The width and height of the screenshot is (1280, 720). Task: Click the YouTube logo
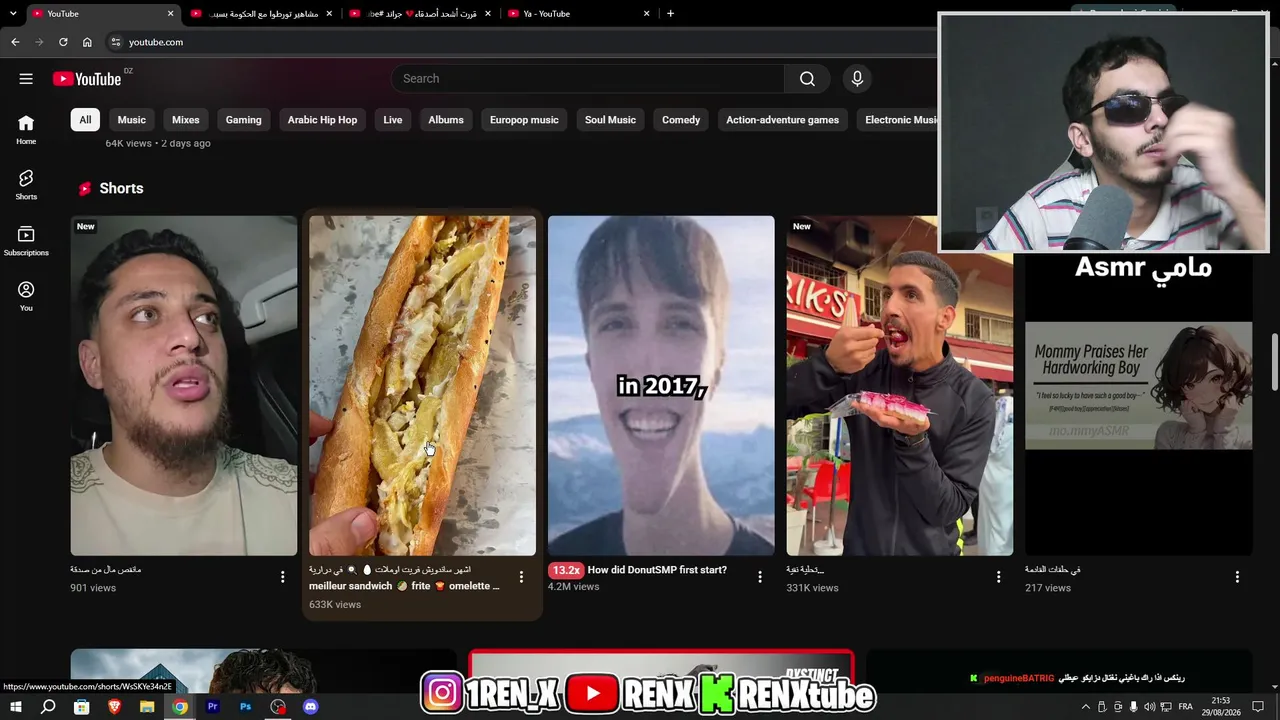coord(87,79)
